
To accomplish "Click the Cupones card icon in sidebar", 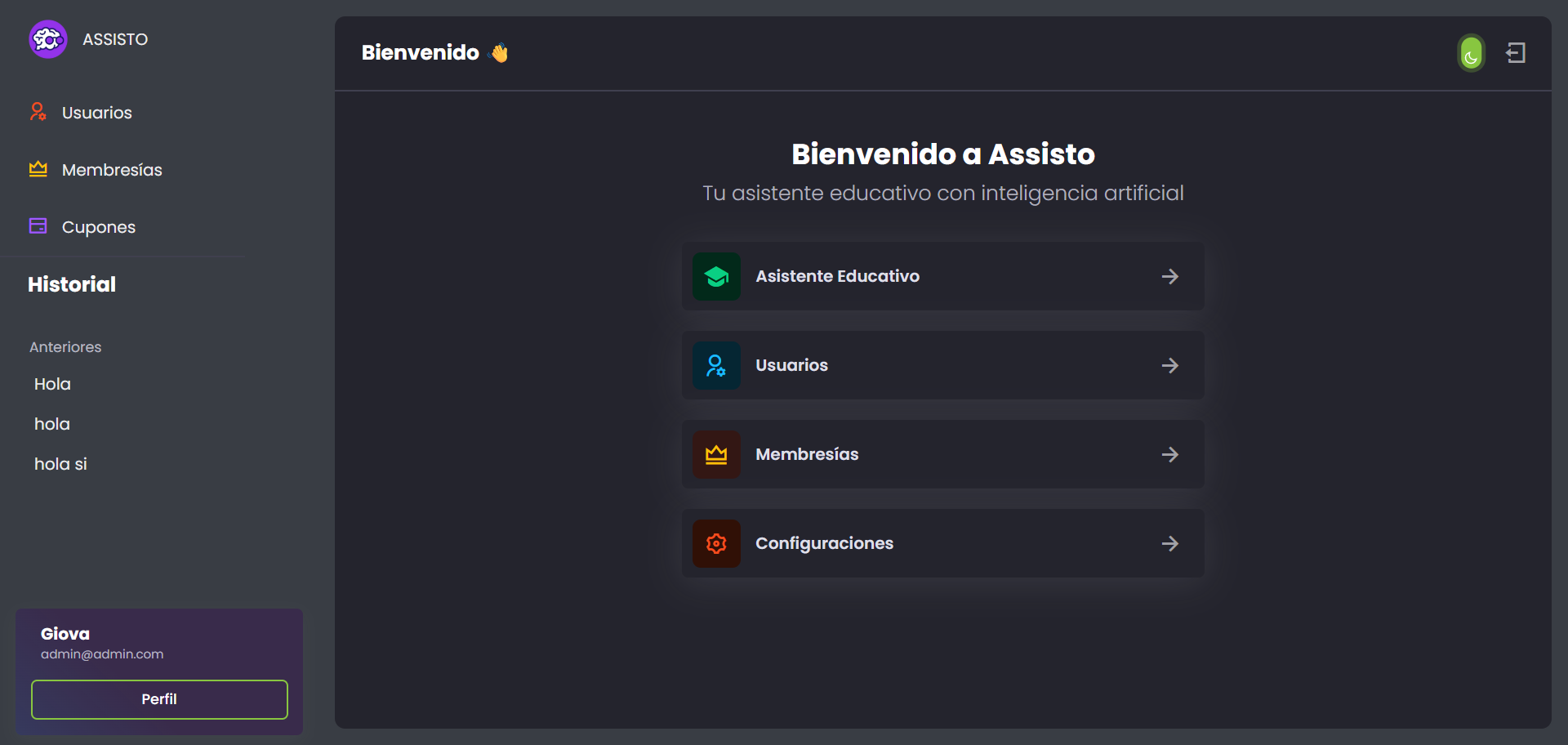I will [x=38, y=226].
